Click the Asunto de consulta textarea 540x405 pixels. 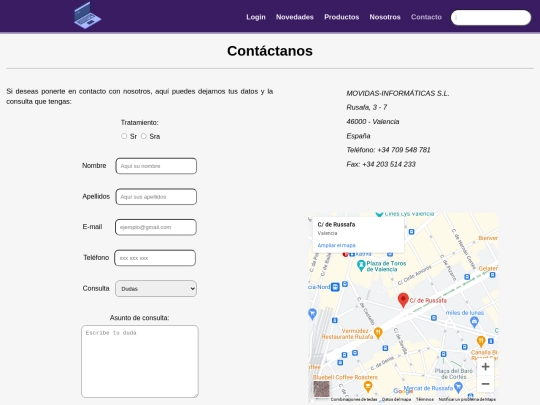click(x=140, y=361)
